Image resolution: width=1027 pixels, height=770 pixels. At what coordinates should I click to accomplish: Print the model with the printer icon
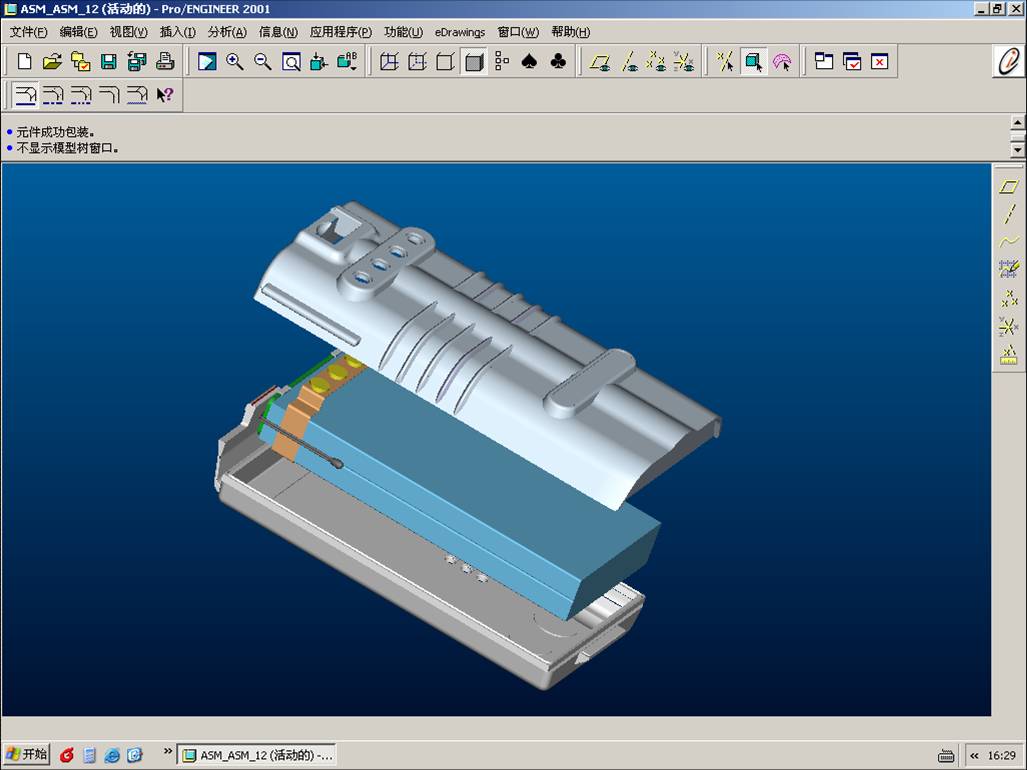(165, 62)
